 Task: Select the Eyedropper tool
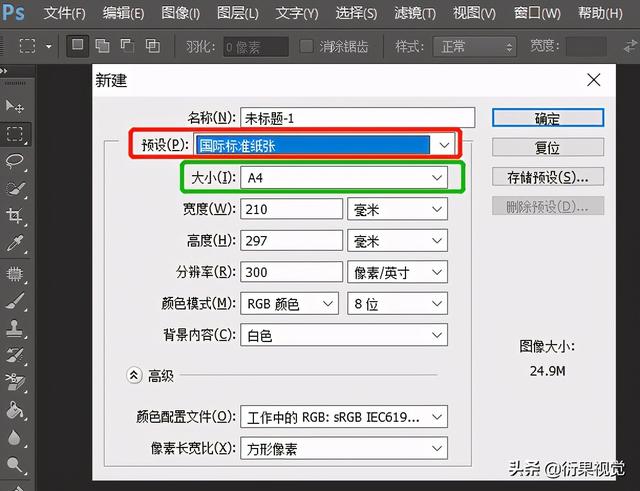tap(15, 243)
